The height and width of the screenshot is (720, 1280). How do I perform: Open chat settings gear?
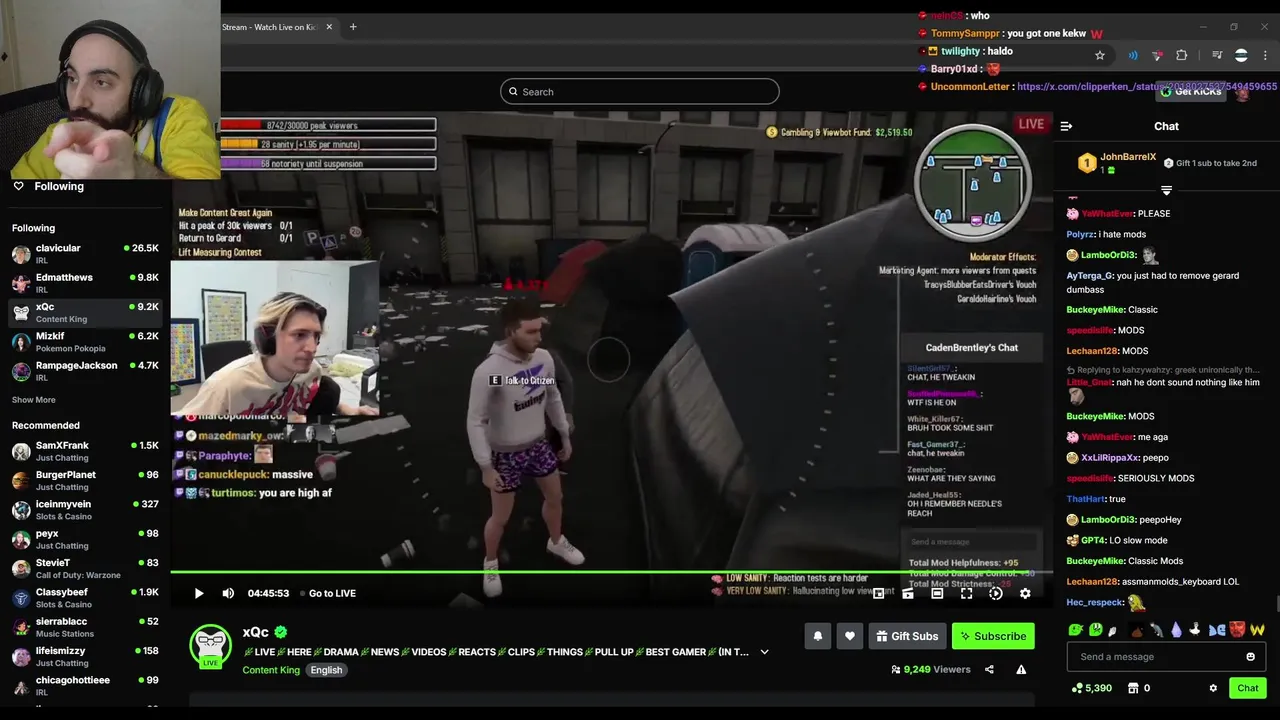(1213, 688)
